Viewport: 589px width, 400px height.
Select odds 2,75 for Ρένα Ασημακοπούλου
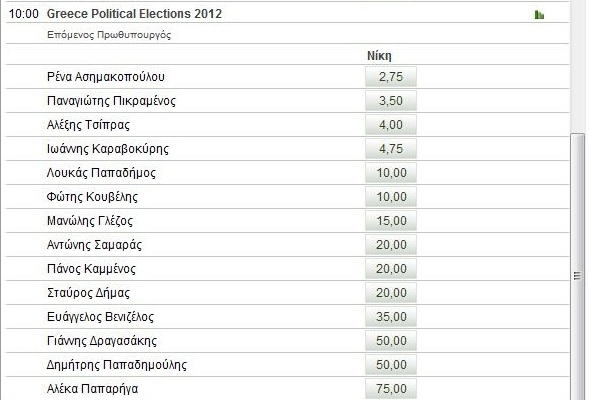[391, 77]
